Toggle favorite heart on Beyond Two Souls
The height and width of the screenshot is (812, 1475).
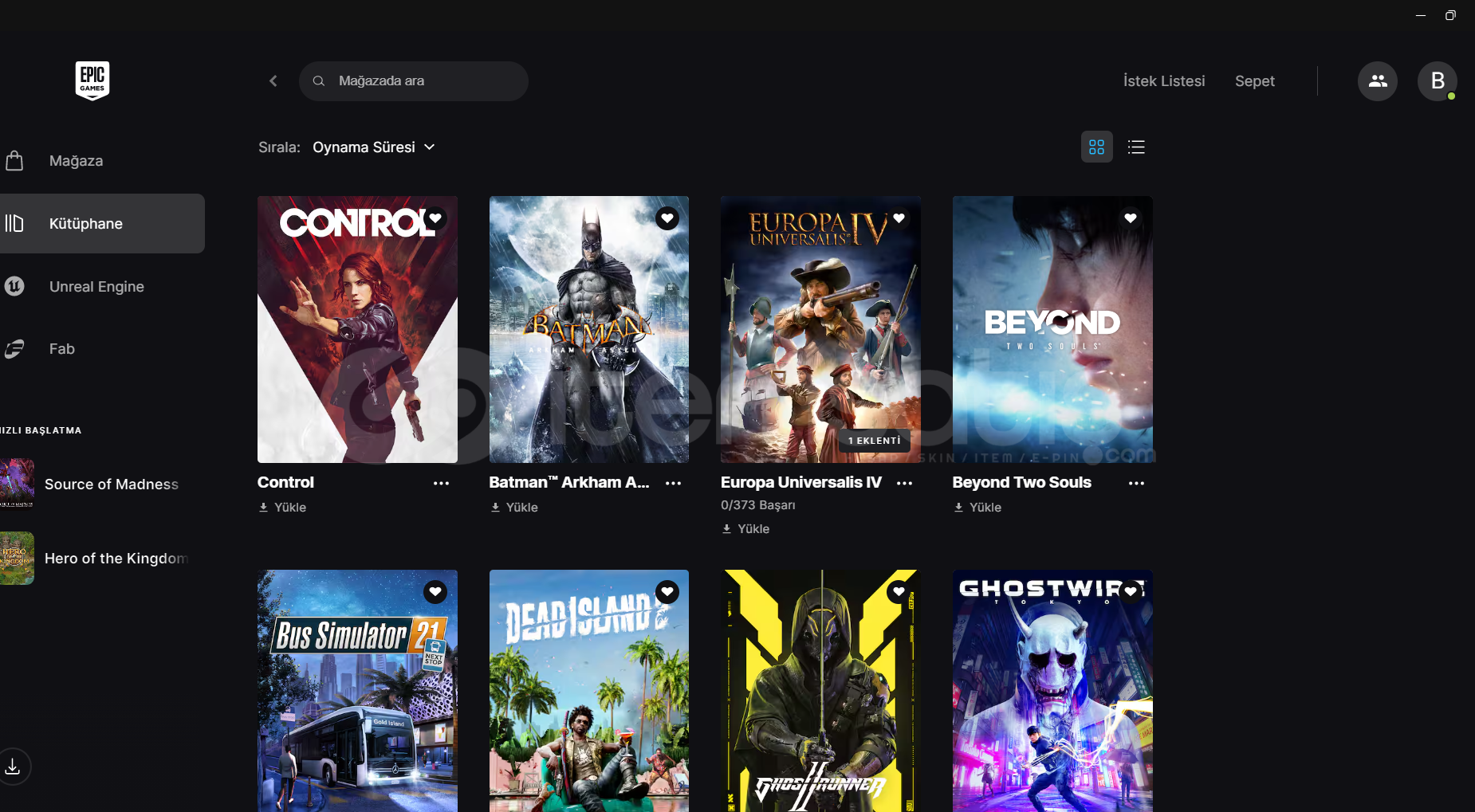pyautogui.click(x=1130, y=218)
